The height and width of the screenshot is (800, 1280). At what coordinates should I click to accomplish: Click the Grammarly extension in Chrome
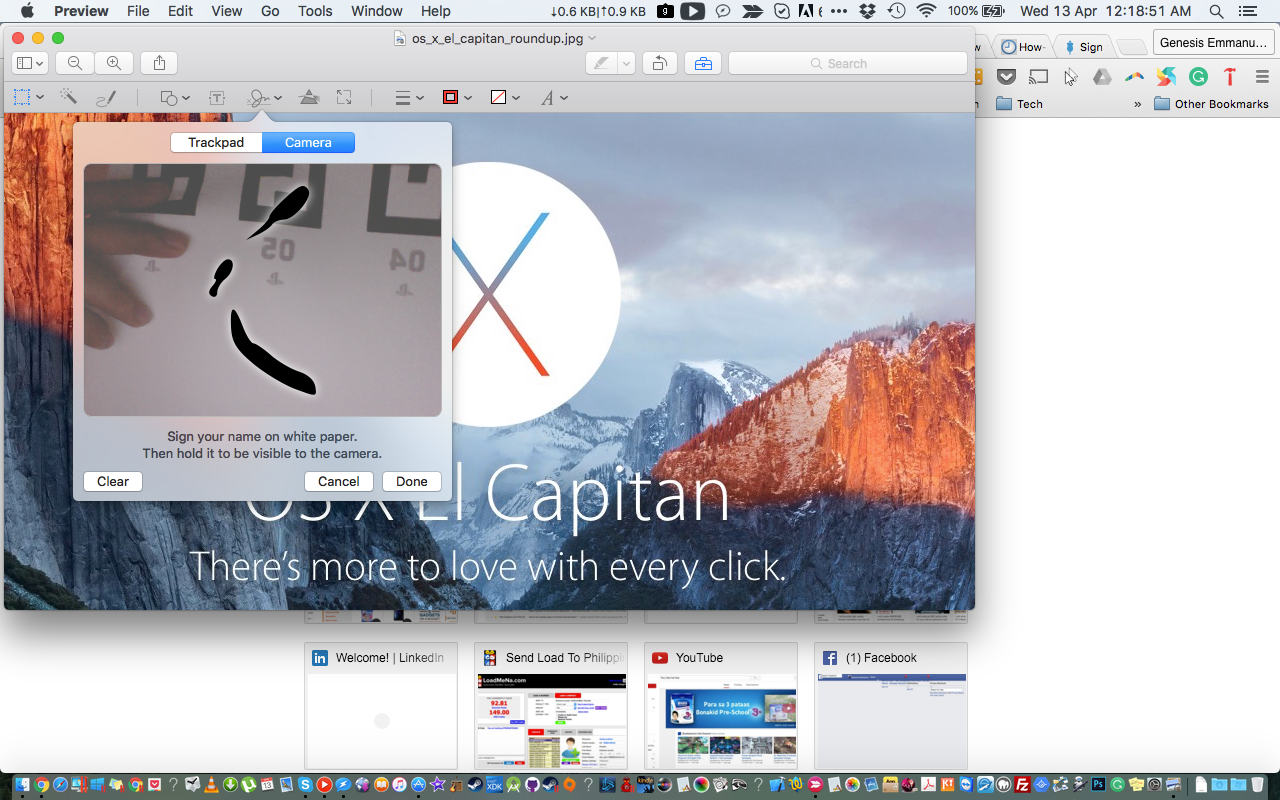pyautogui.click(x=1198, y=77)
